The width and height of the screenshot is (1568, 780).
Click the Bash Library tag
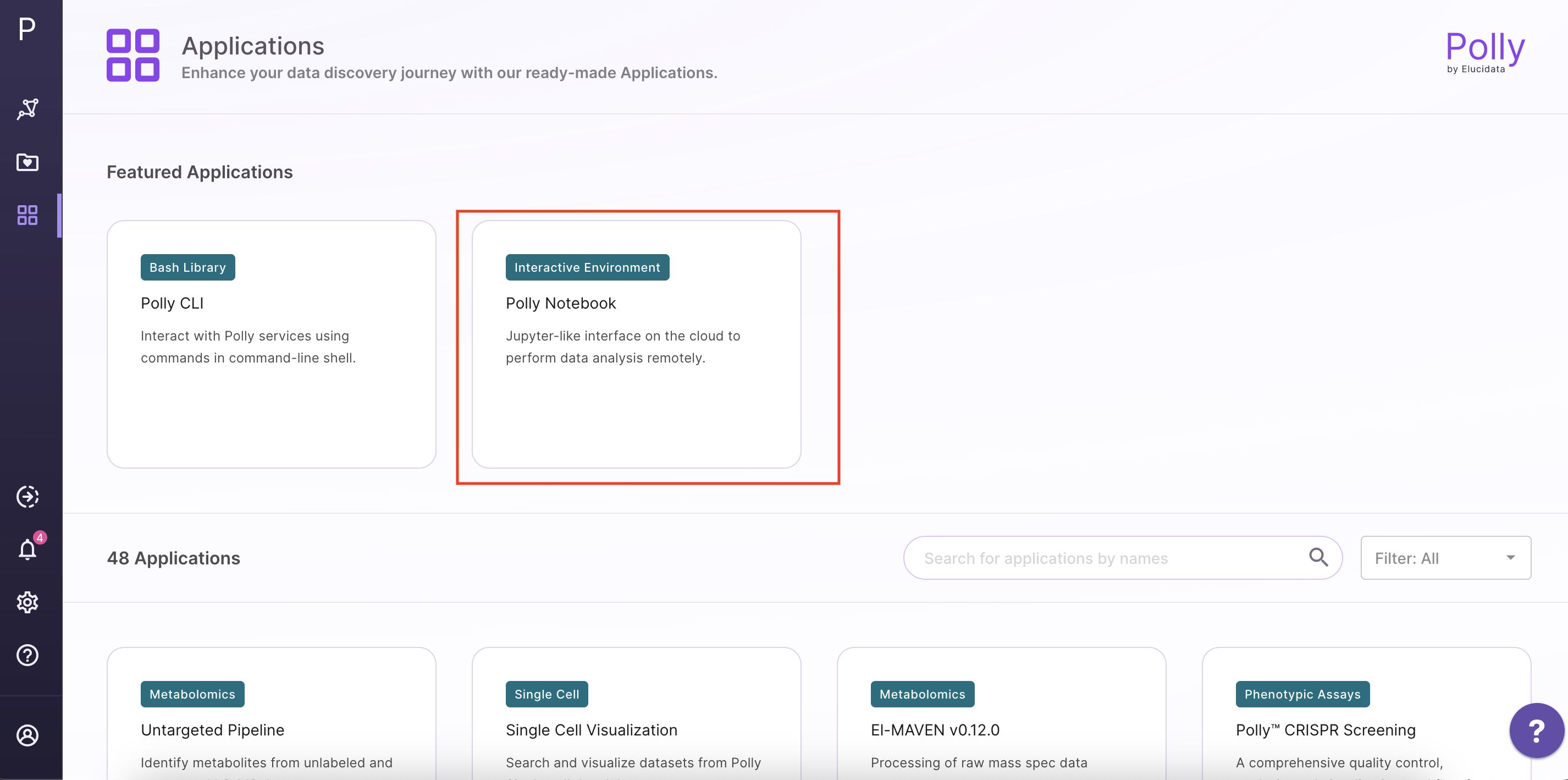point(187,267)
